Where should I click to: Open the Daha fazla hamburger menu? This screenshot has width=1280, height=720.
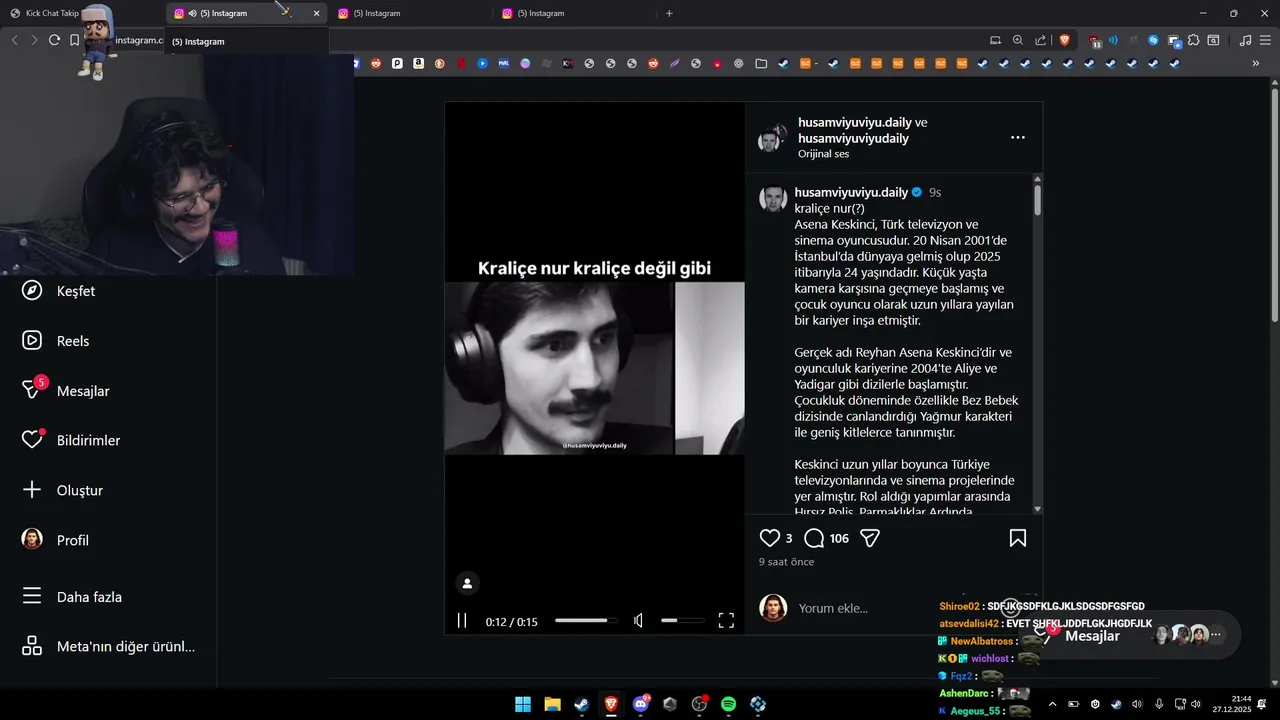point(32,596)
